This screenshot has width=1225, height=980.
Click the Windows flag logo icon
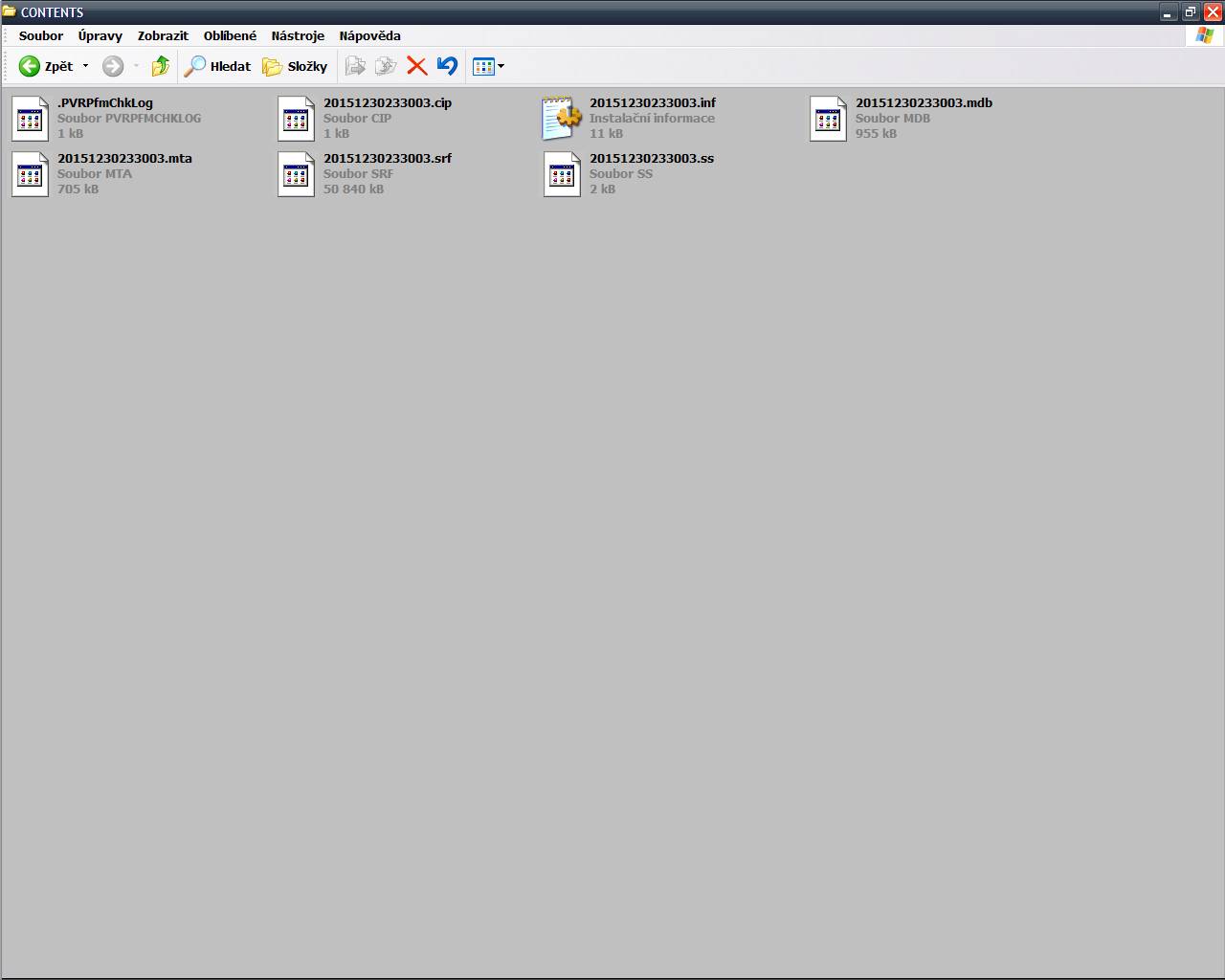point(1204,35)
